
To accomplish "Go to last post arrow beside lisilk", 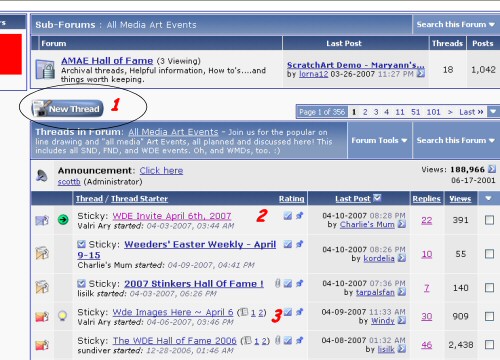I will tap(402, 349).
